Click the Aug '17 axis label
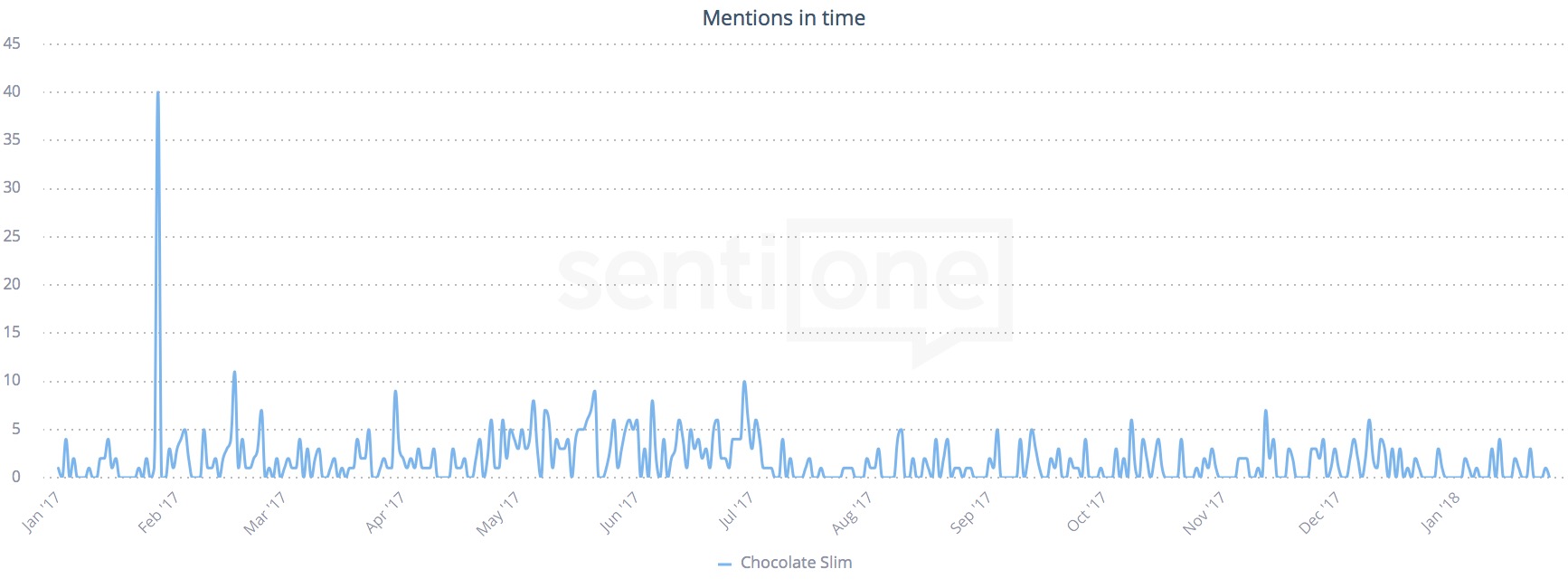Image resolution: width=1568 pixels, height=588 pixels. (851, 513)
